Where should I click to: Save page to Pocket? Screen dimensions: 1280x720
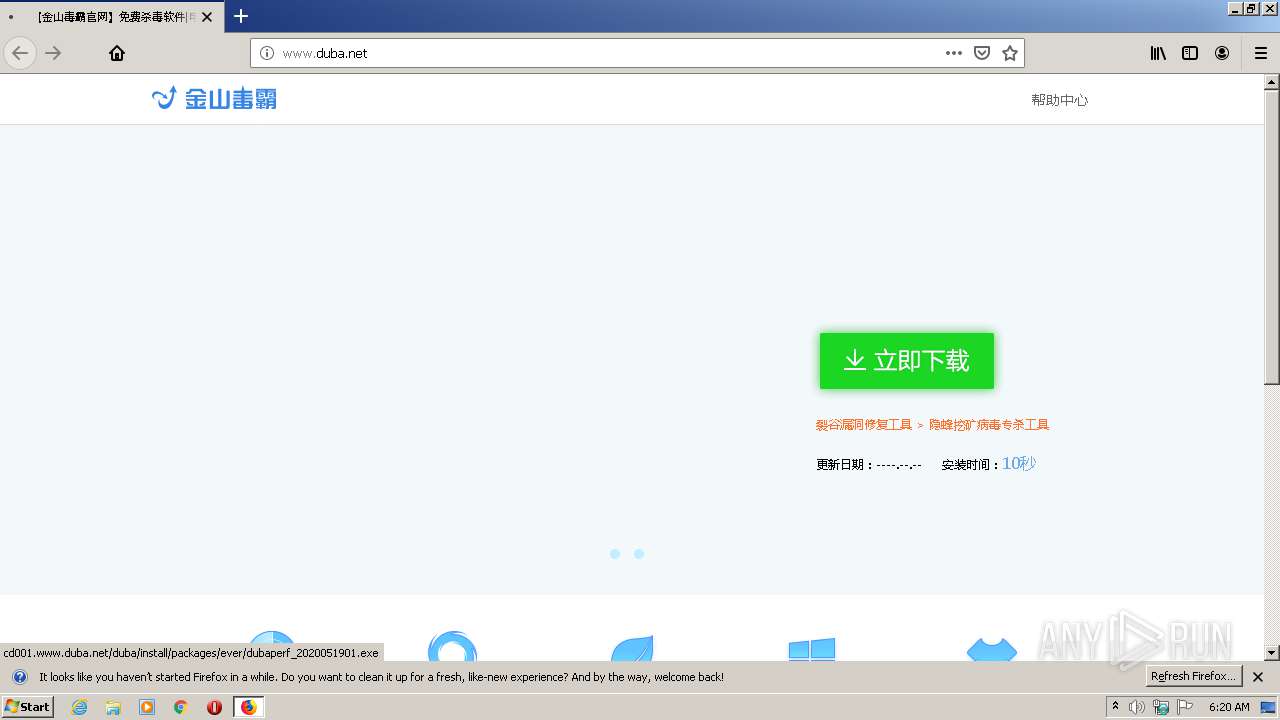click(982, 53)
